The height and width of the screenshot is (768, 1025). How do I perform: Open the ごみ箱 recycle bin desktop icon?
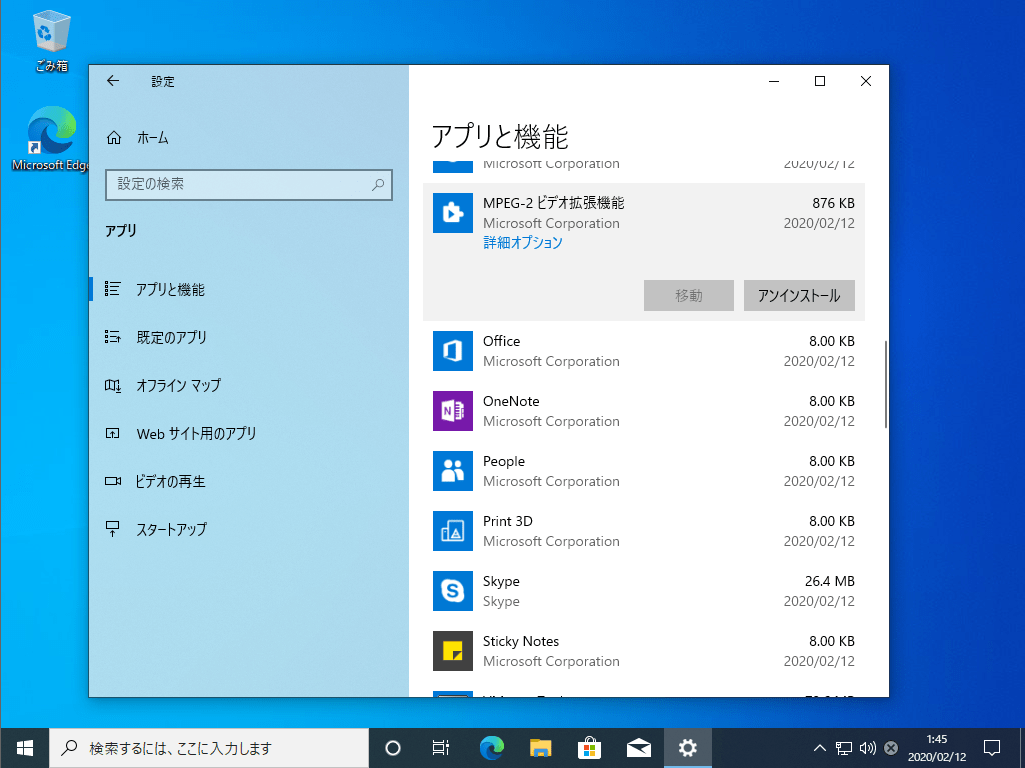pos(51,41)
